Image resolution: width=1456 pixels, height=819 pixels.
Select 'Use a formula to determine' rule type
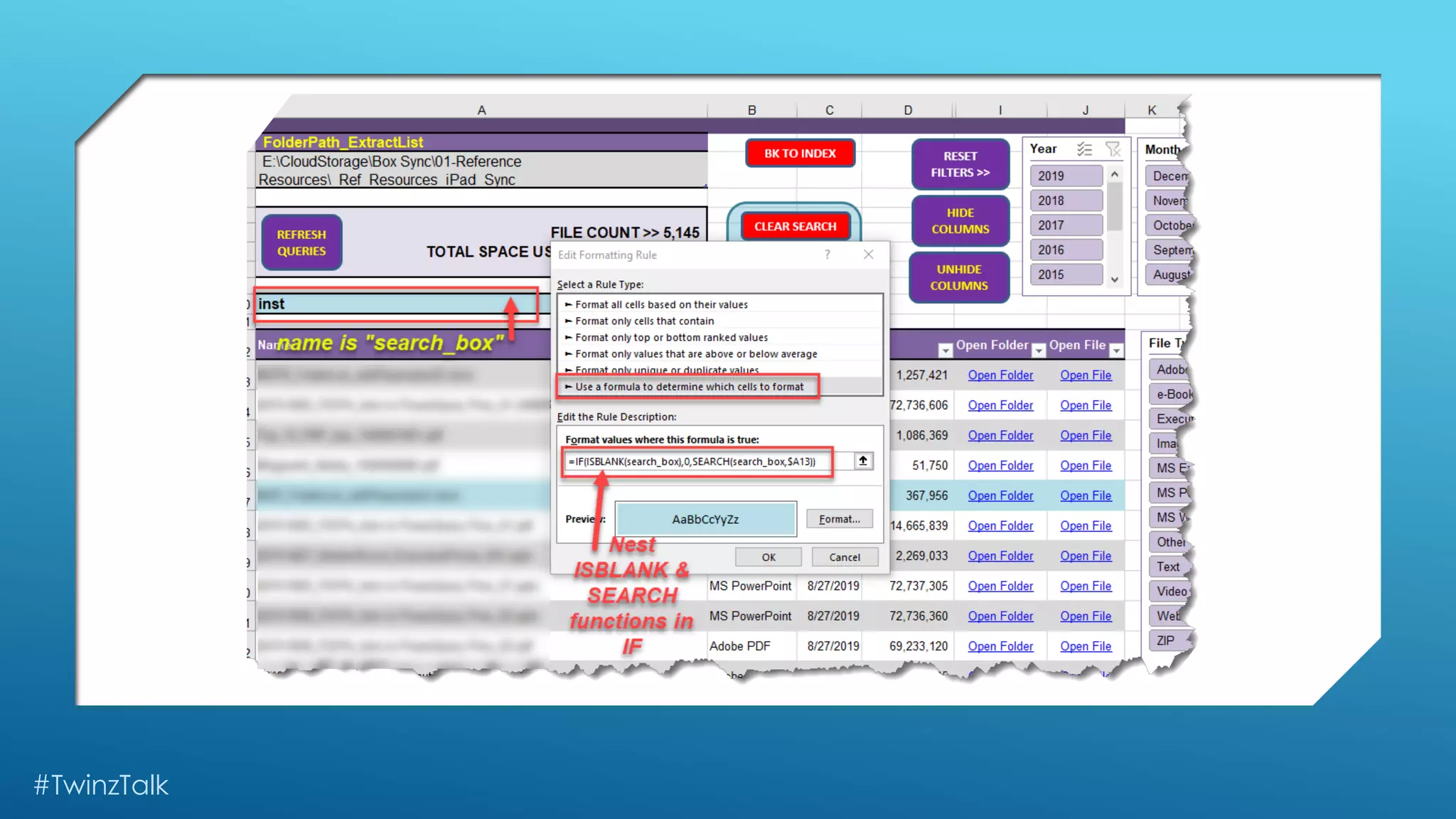688,387
